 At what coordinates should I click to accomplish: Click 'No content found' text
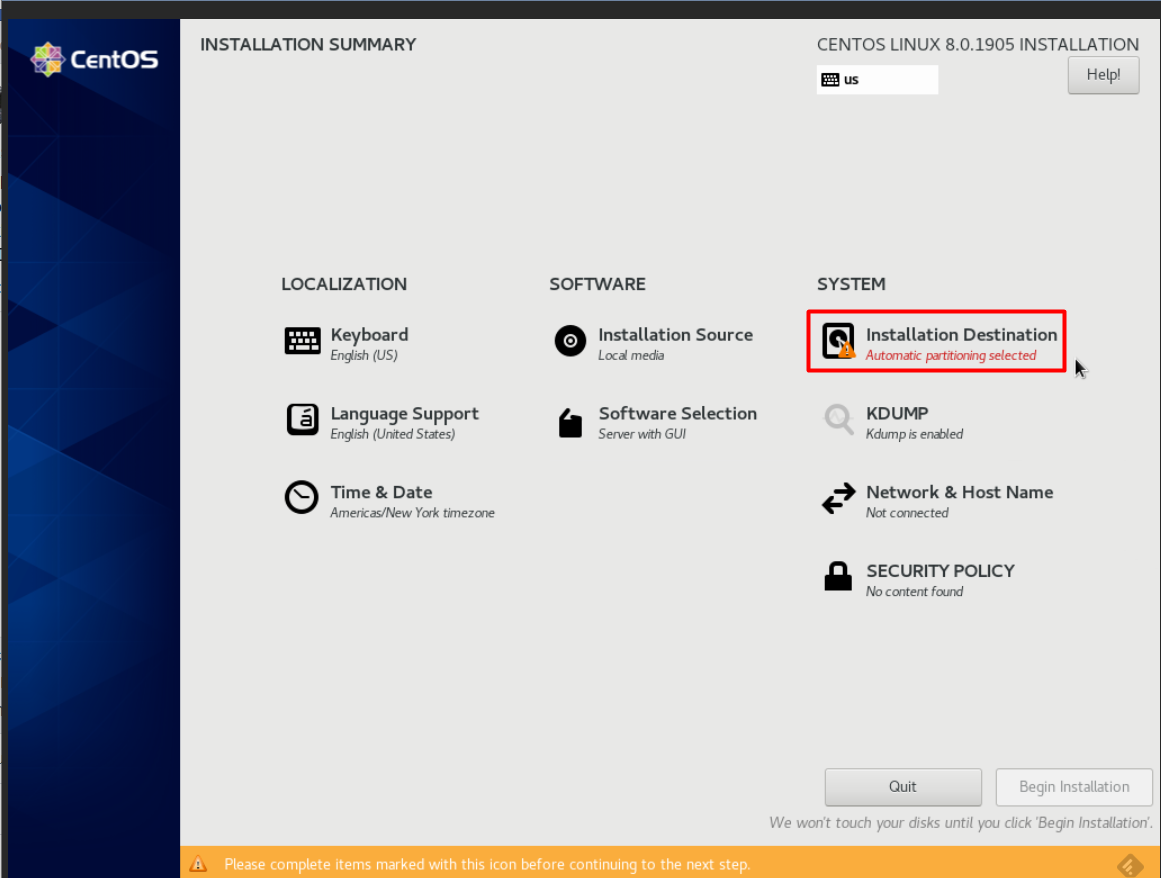click(914, 592)
